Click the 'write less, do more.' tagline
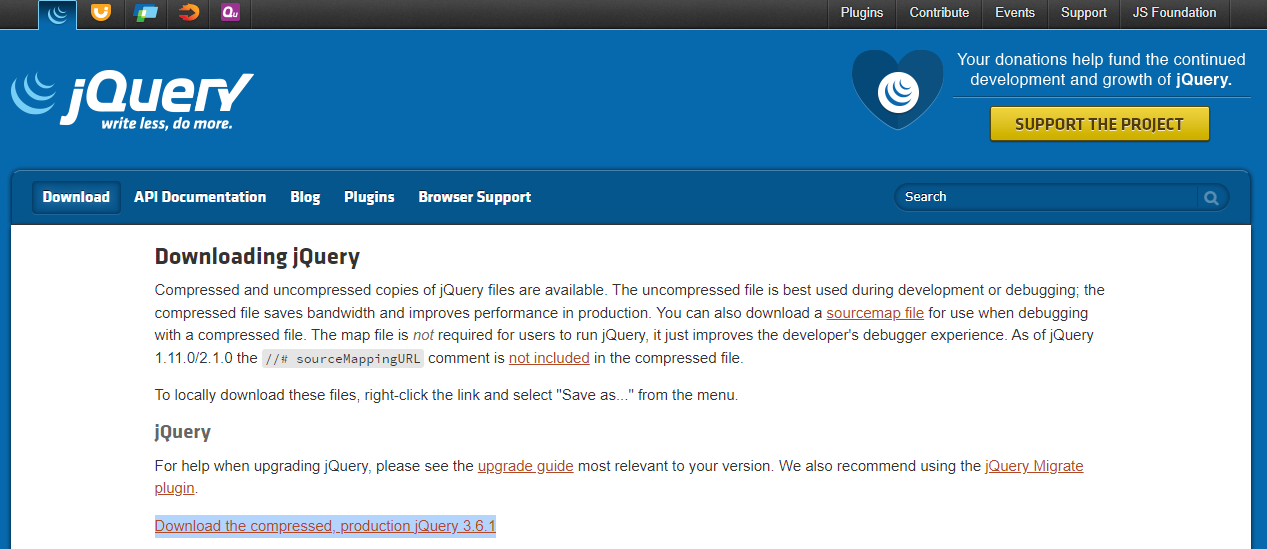Image resolution: width=1267 pixels, height=549 pixels. tap(166, 124)
